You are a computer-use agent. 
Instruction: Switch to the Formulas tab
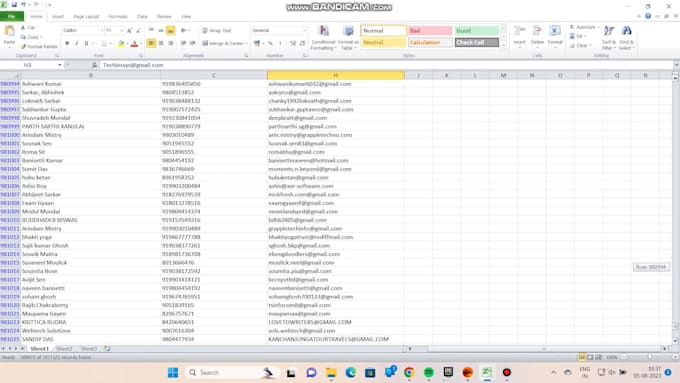(x=118, y=16)
